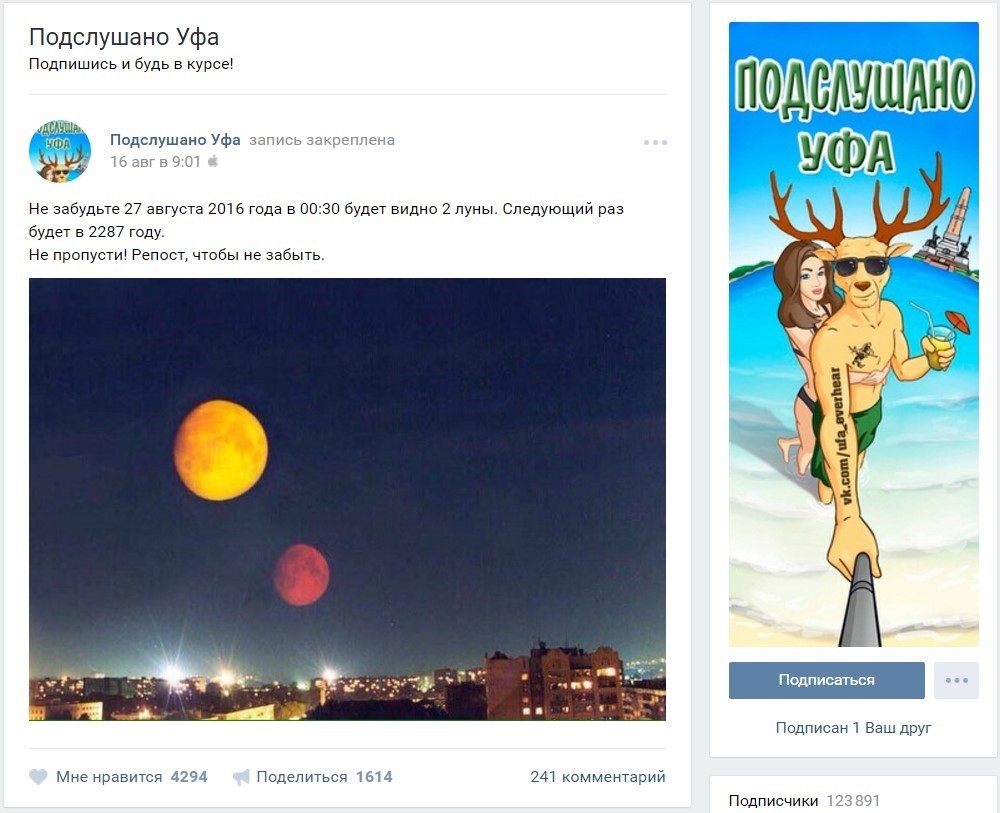The width and height of the screenshot is (1000, 813).
Task: Open the two moons photo
Action: [347, 499]
